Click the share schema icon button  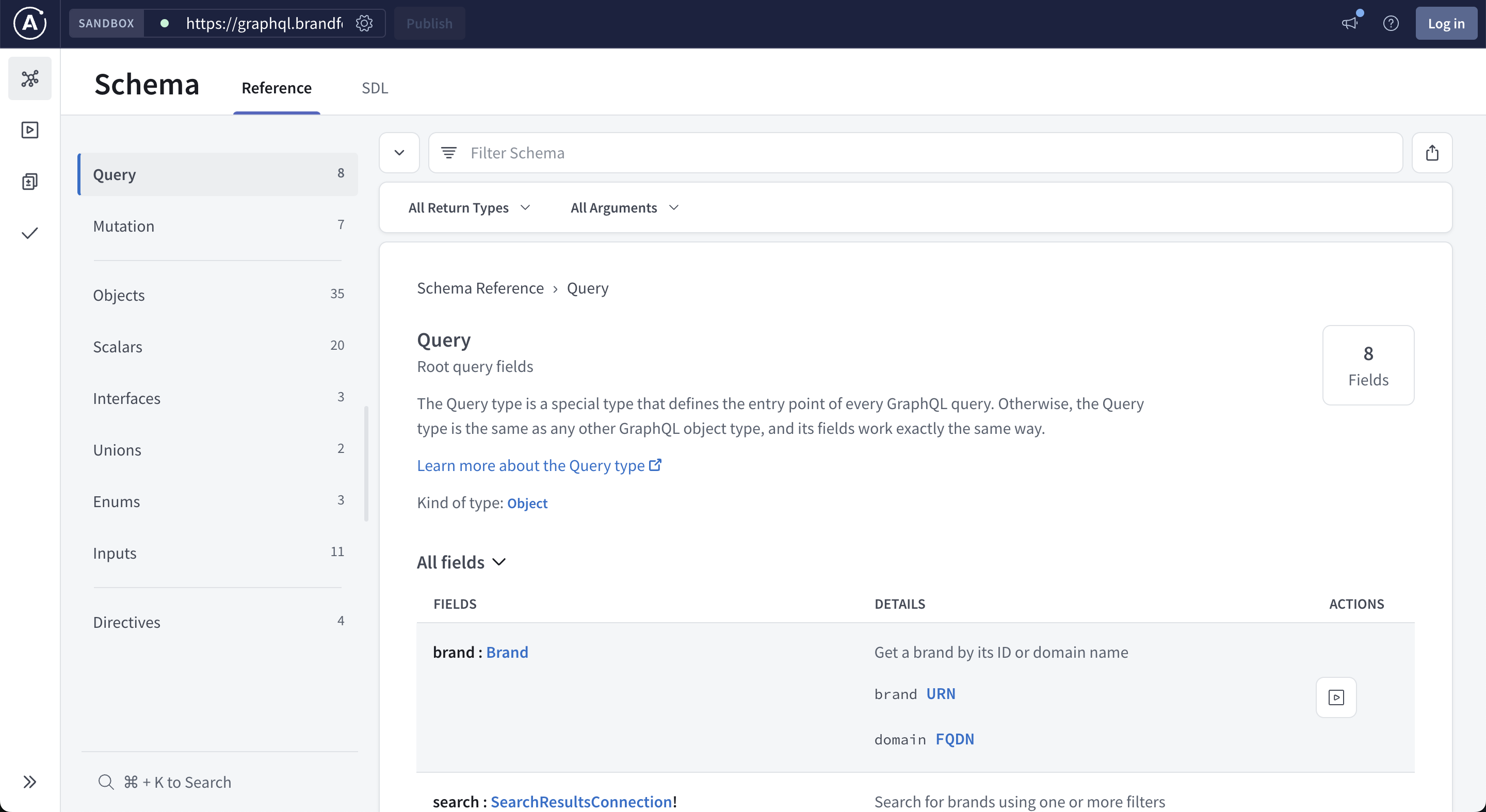click(x=1432, y=153)
